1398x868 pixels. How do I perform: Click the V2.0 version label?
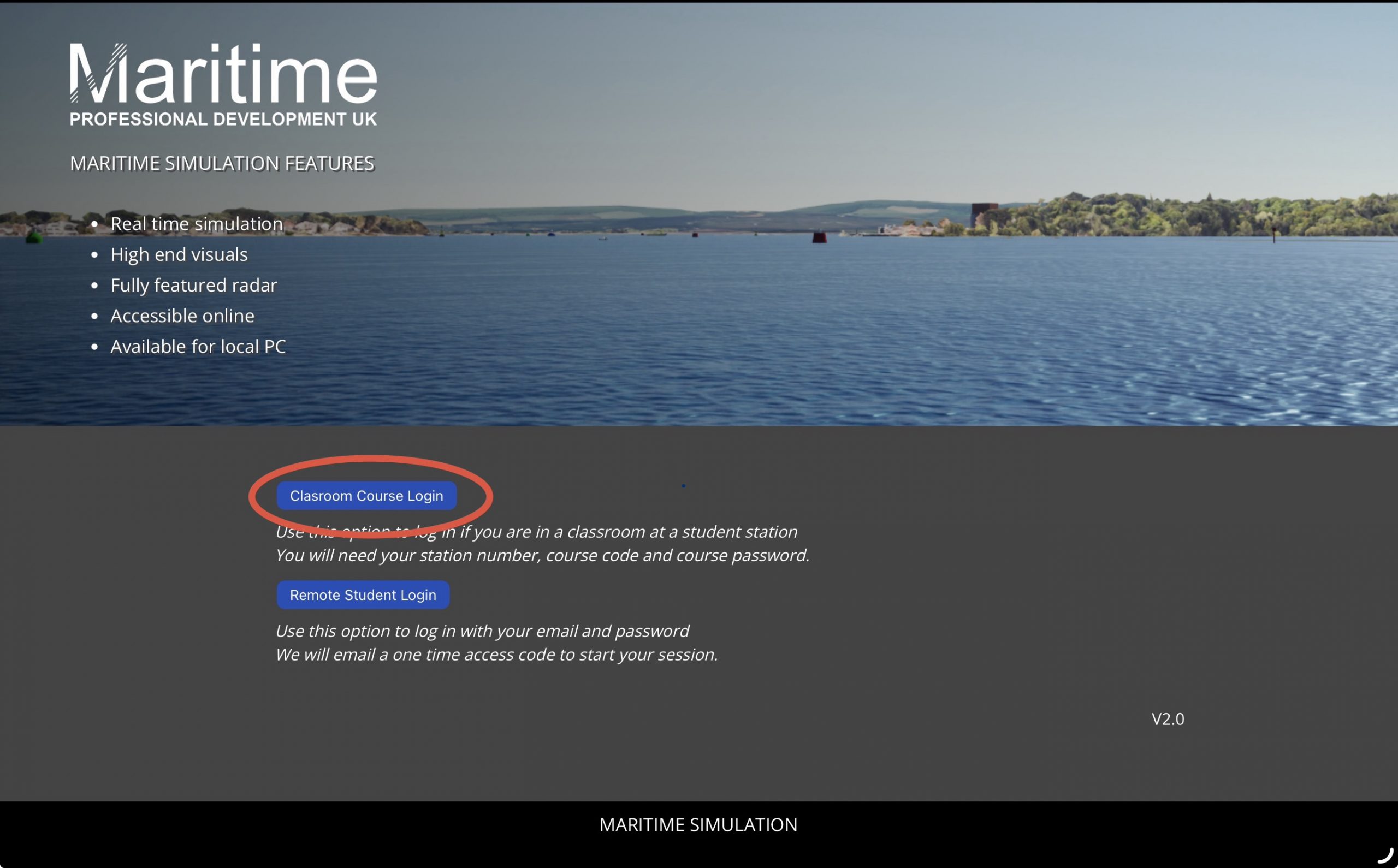coord(1167,719)
